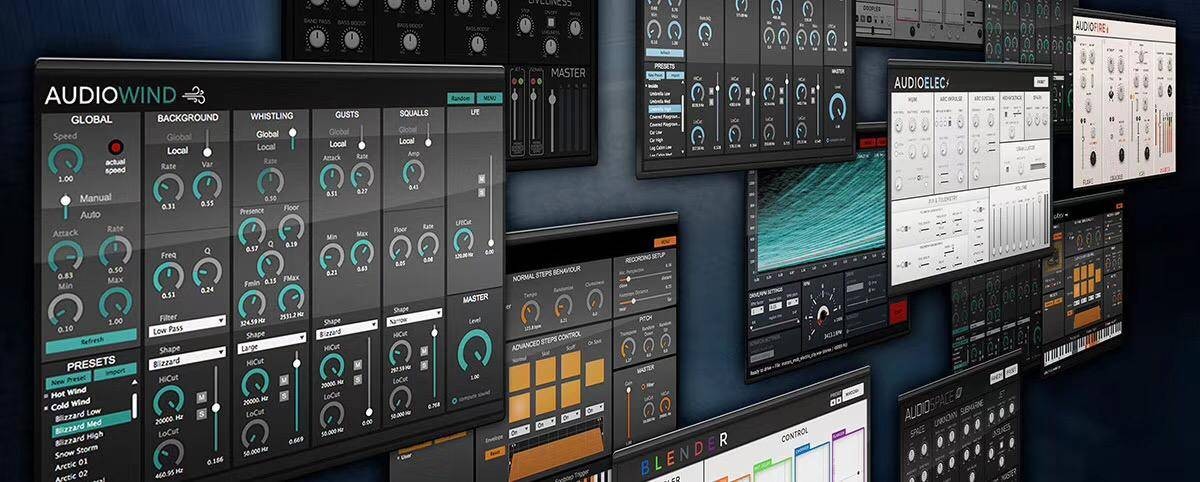Screen dimensions: 1200x482
Task: Click the Global Max knob
Action: tap(115, 301)
